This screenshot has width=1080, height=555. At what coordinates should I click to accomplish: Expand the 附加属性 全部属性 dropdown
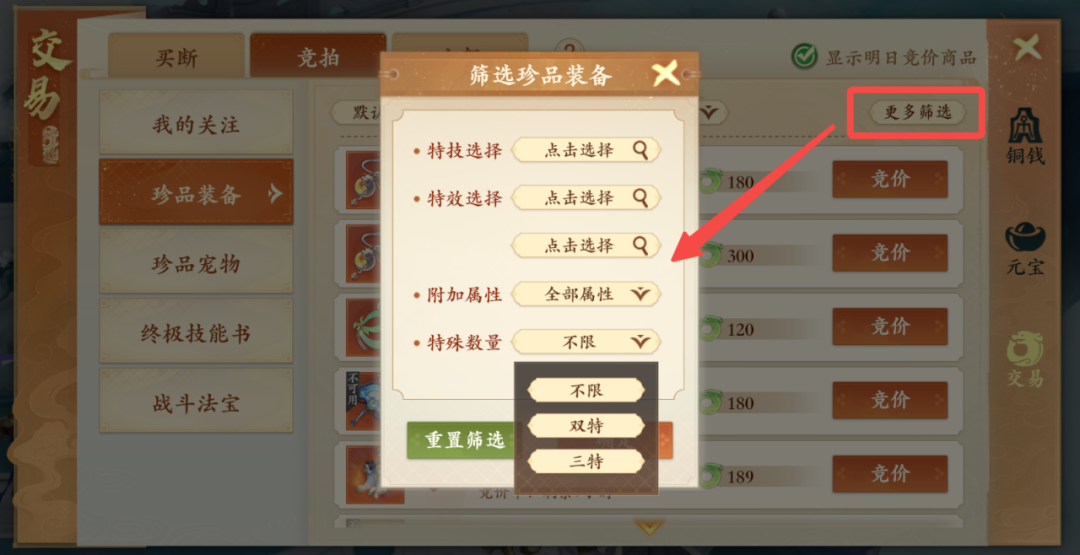click(586, 295)
